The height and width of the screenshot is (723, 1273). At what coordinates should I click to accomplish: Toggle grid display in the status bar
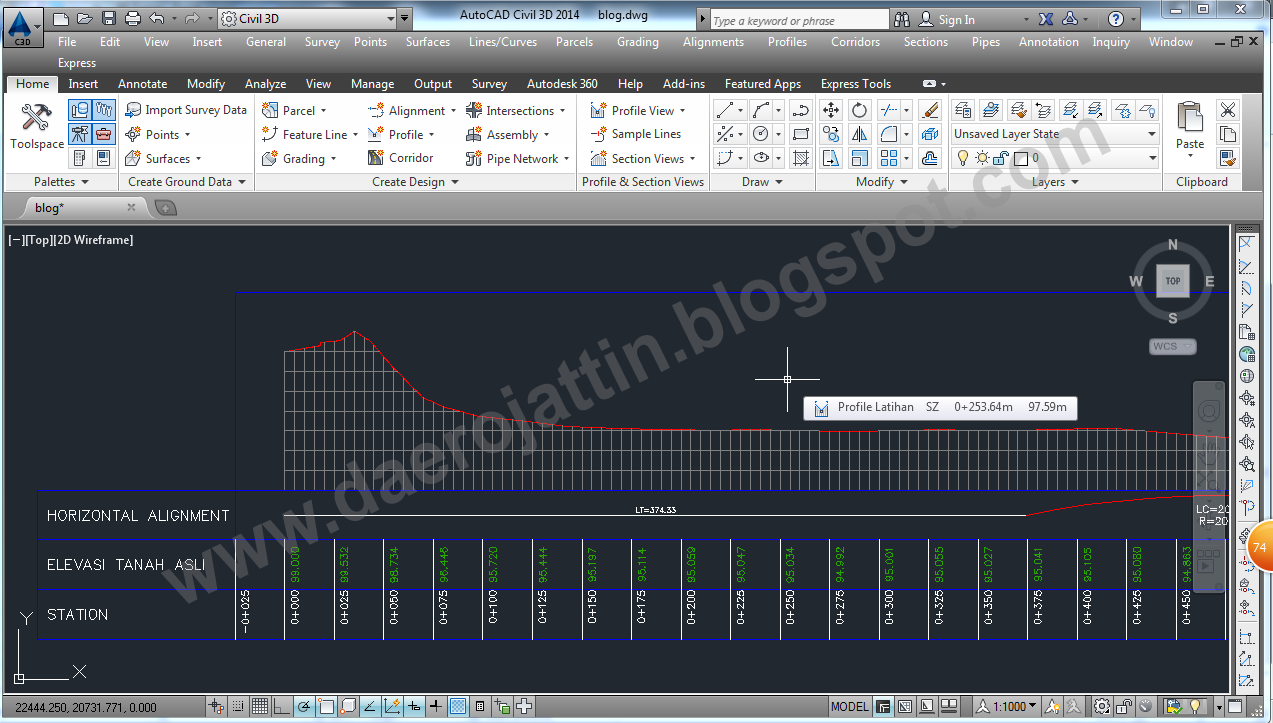tap(261, 706)
